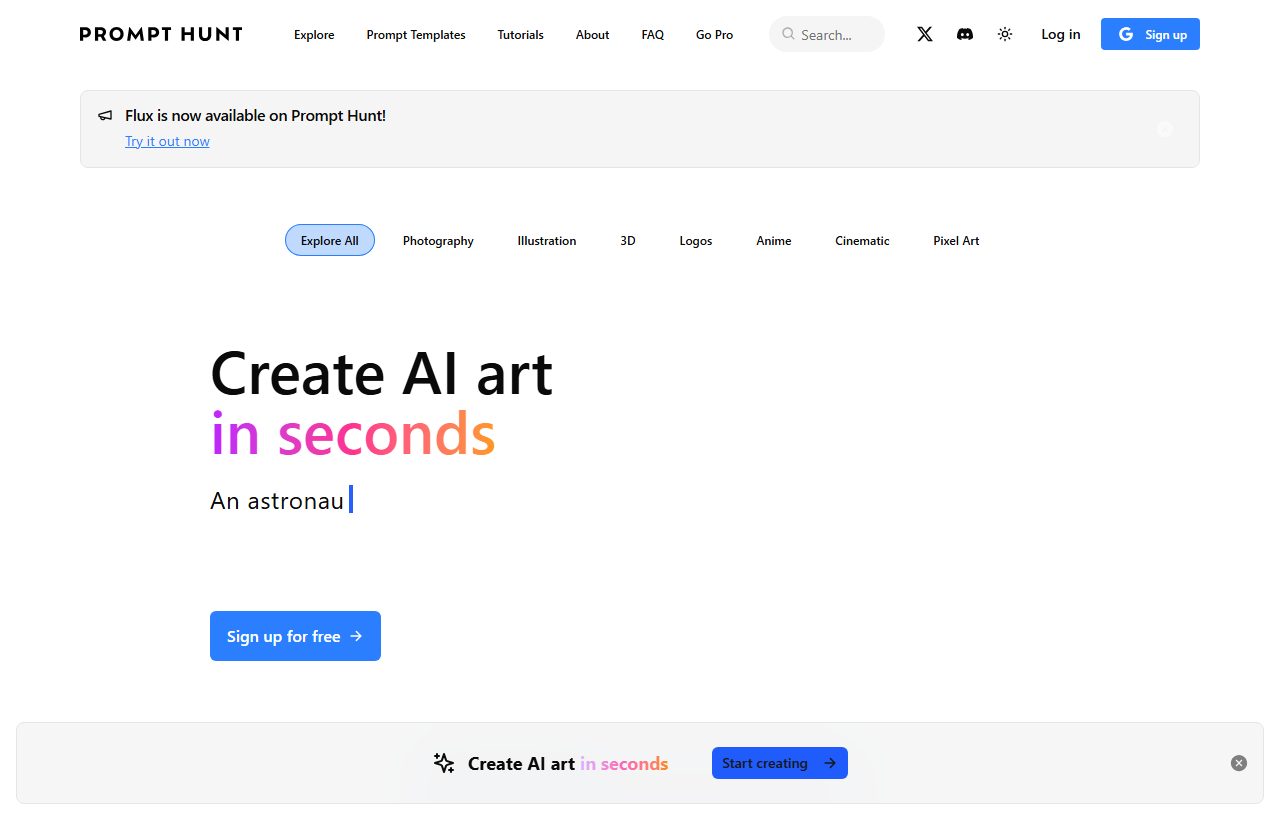Open the Discord server icon

tap(965, 34)
